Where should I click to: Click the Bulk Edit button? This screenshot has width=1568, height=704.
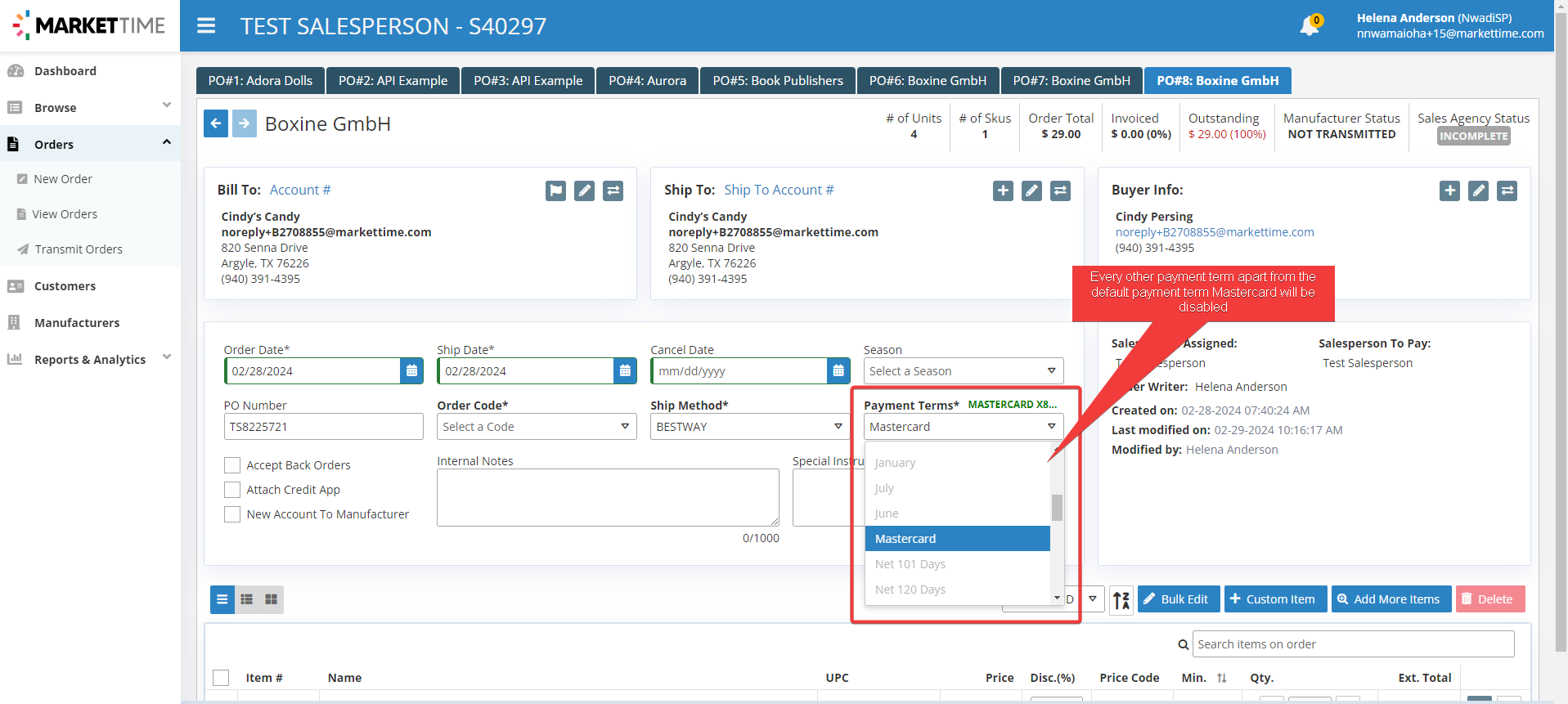(1179, 599)
